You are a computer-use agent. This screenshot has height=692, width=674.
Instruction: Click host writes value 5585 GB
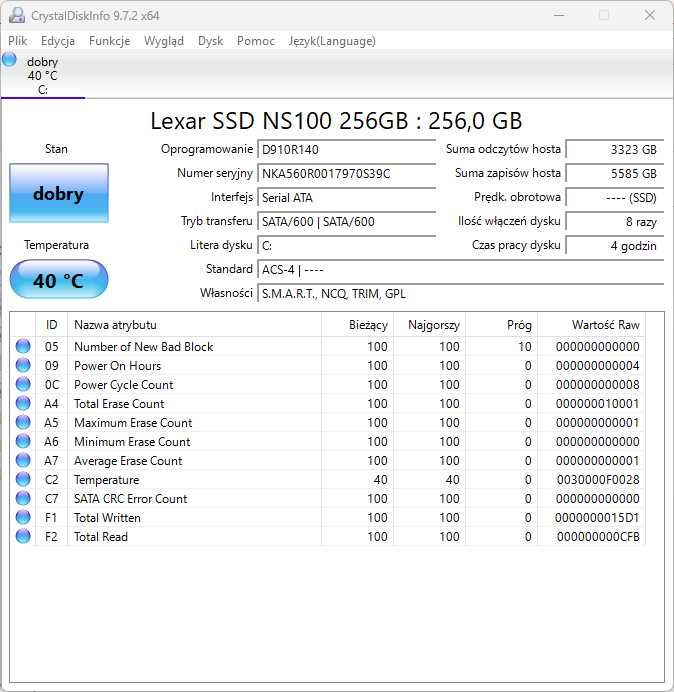[614, 173]
